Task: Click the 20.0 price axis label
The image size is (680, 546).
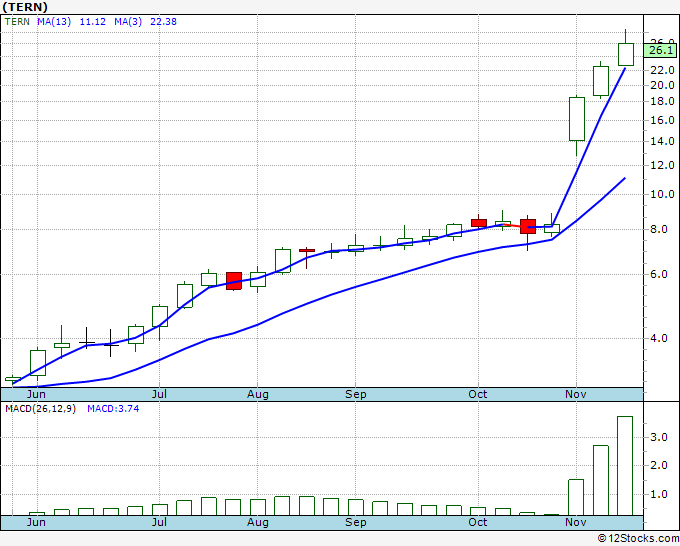Action: [662, 85]
